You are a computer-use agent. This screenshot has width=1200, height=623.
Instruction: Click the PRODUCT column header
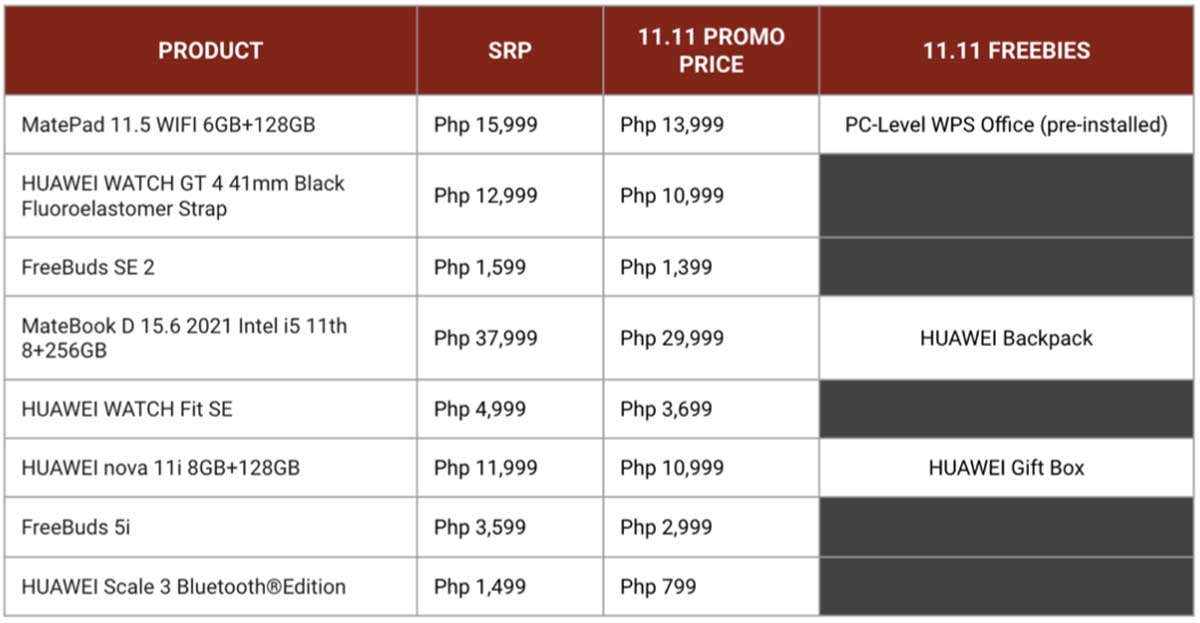pos(210,50)
